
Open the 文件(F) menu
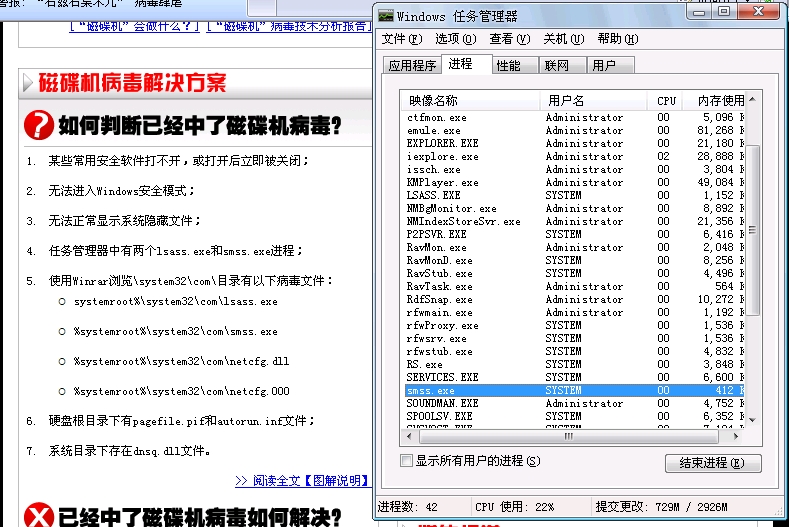coord(402,39)
